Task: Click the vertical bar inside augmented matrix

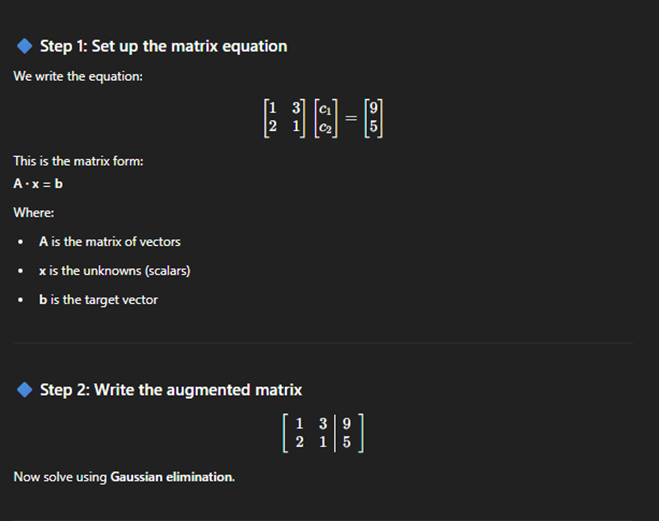Action: (335, 433)
